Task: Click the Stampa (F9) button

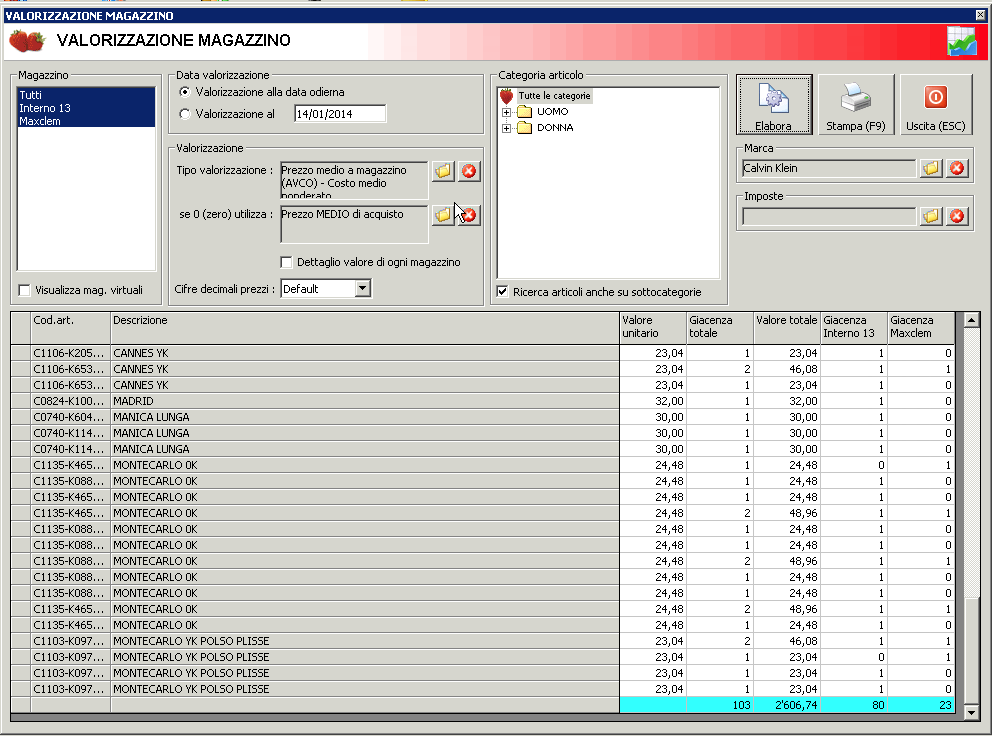Action: 856,105
